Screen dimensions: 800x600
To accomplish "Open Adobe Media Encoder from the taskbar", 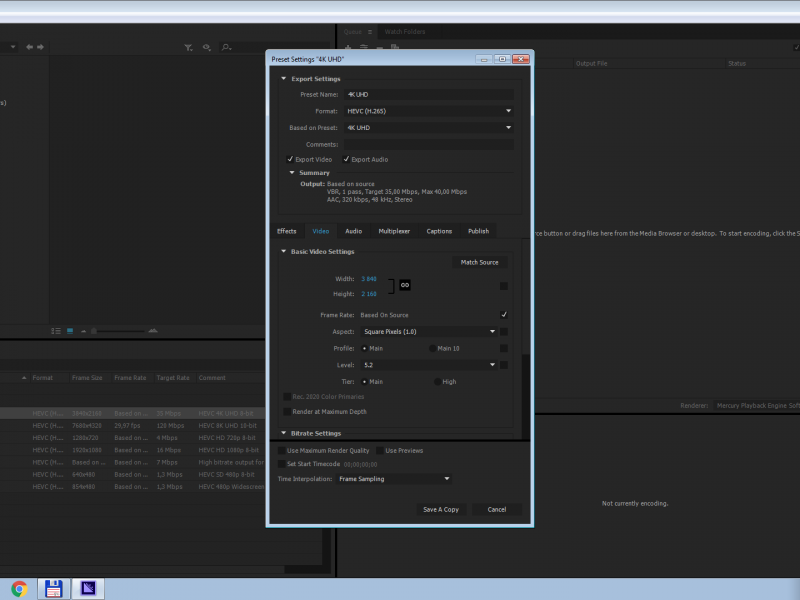I will [x=88, y=589].
